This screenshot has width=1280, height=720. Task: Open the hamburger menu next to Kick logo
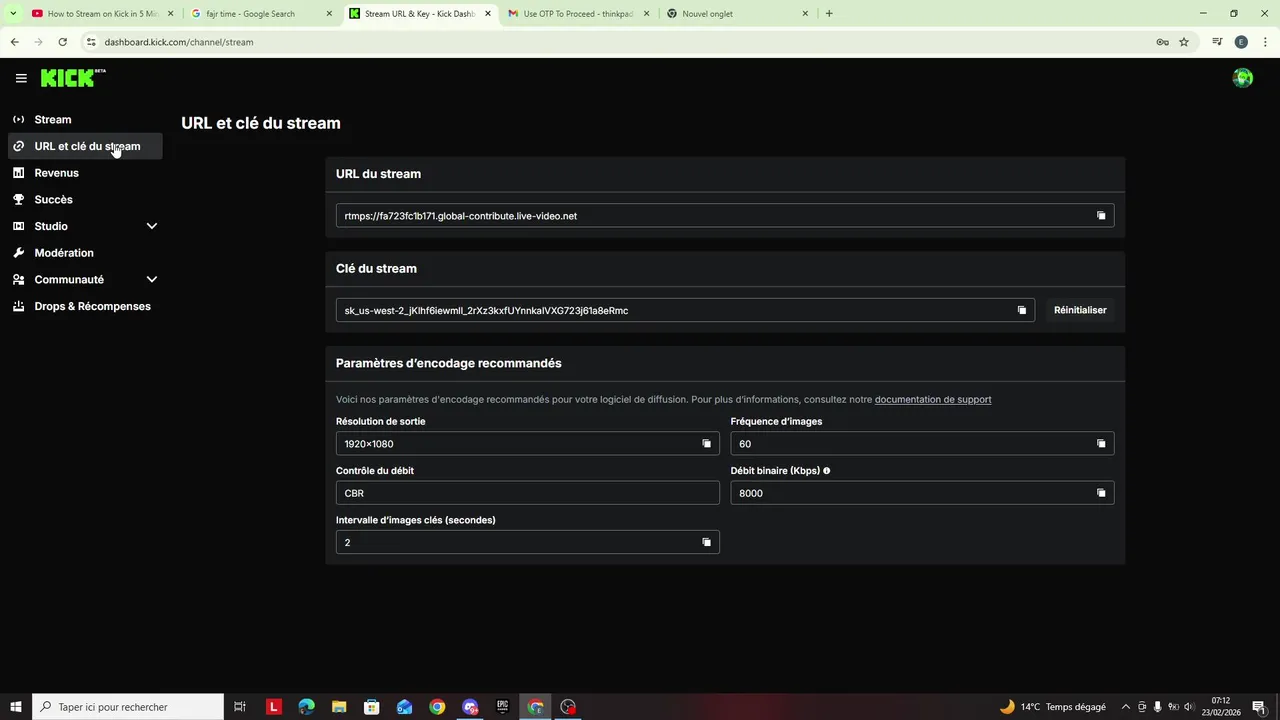coord(21,78)
